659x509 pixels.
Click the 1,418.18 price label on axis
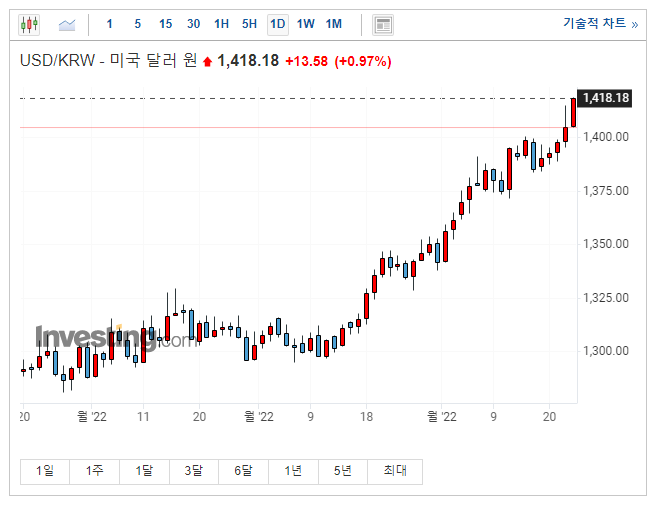tap(605, 98)
